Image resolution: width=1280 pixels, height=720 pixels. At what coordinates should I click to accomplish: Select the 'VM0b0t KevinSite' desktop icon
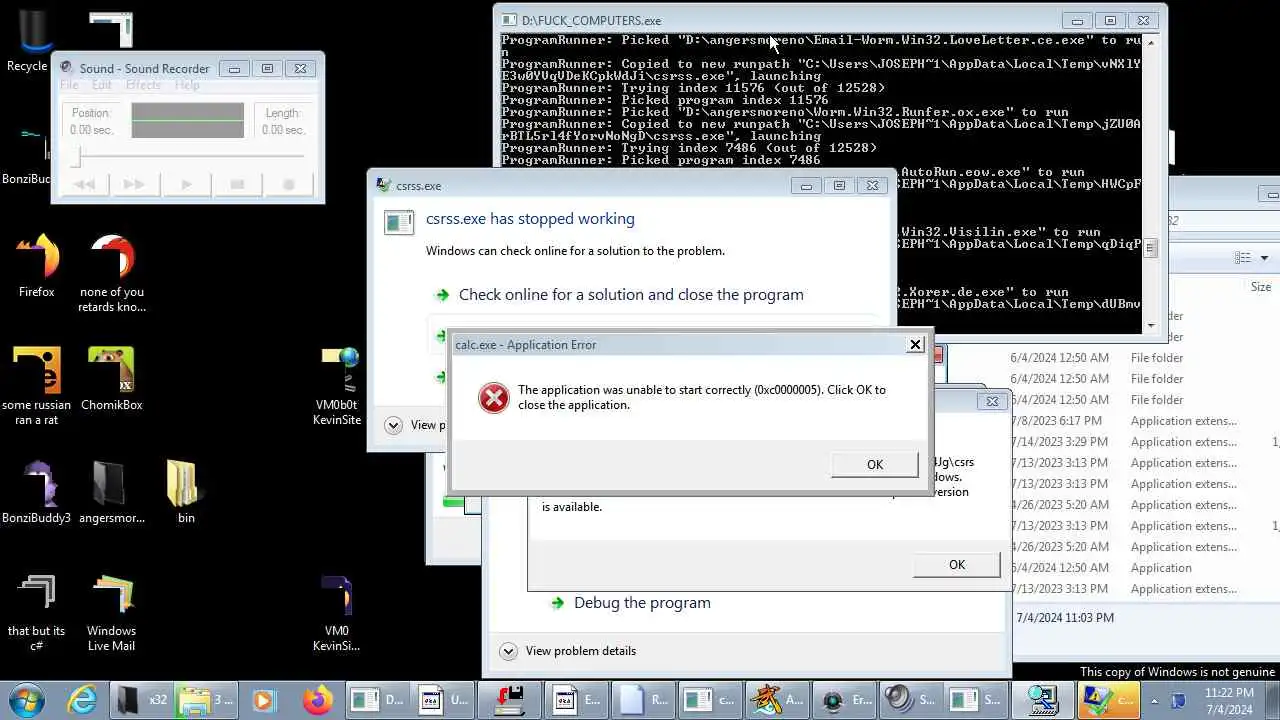[x=337, y=386]
